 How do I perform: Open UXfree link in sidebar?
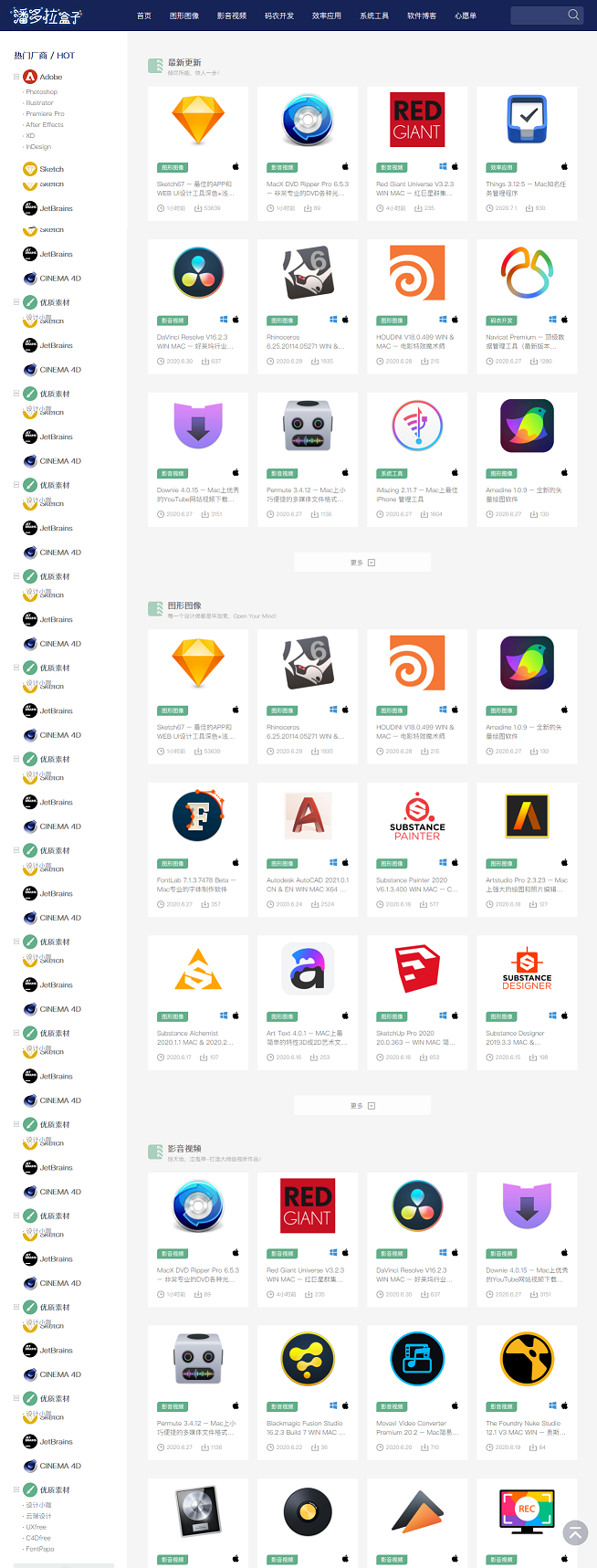click(x=36, y=1527)
